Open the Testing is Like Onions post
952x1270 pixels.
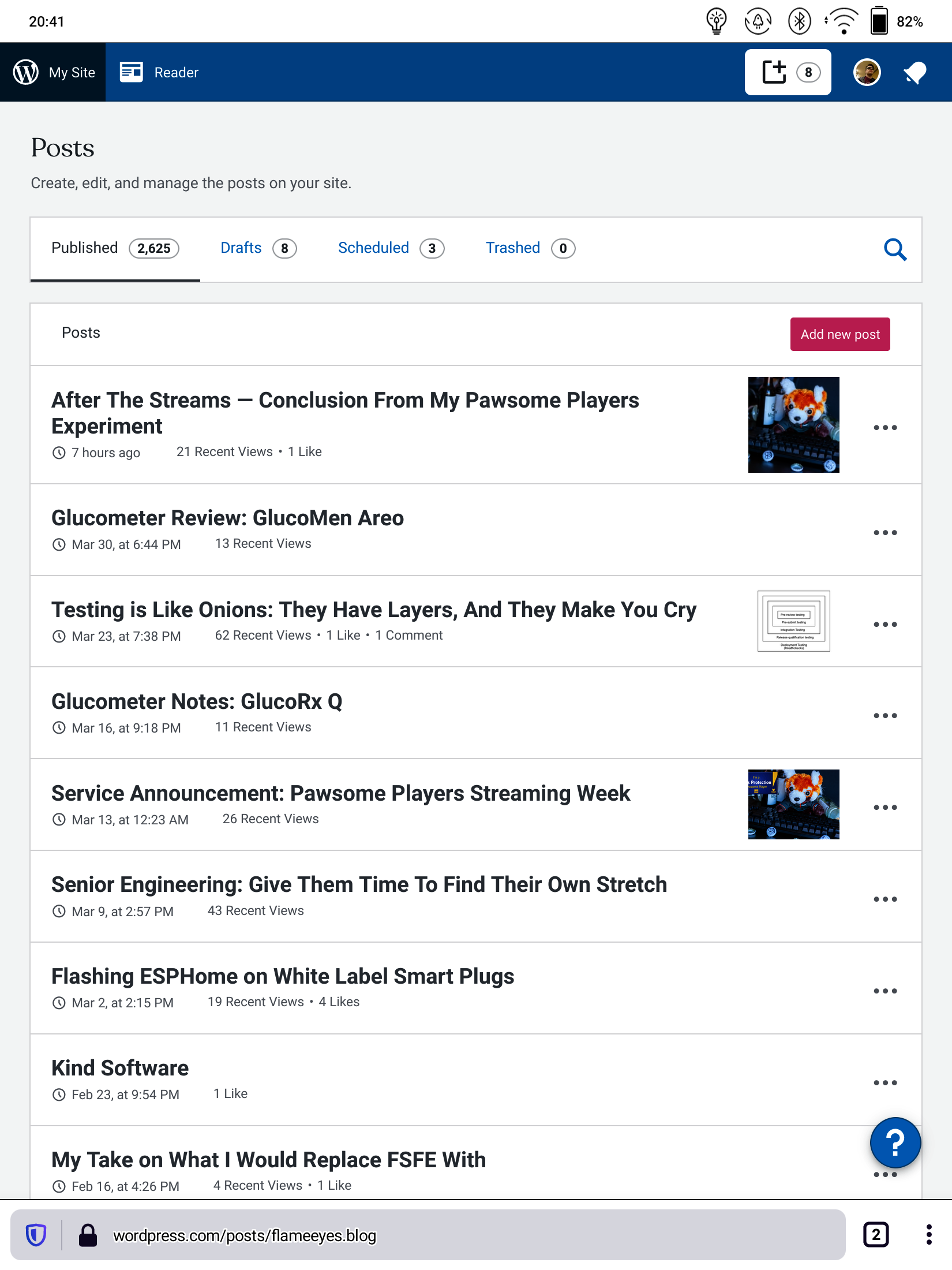coord(373,610)
